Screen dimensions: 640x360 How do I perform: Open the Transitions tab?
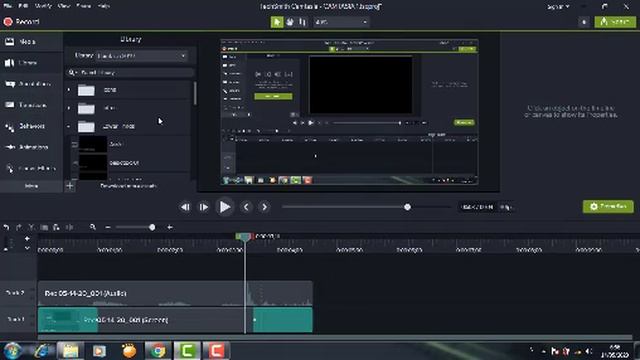pos(31,105)
